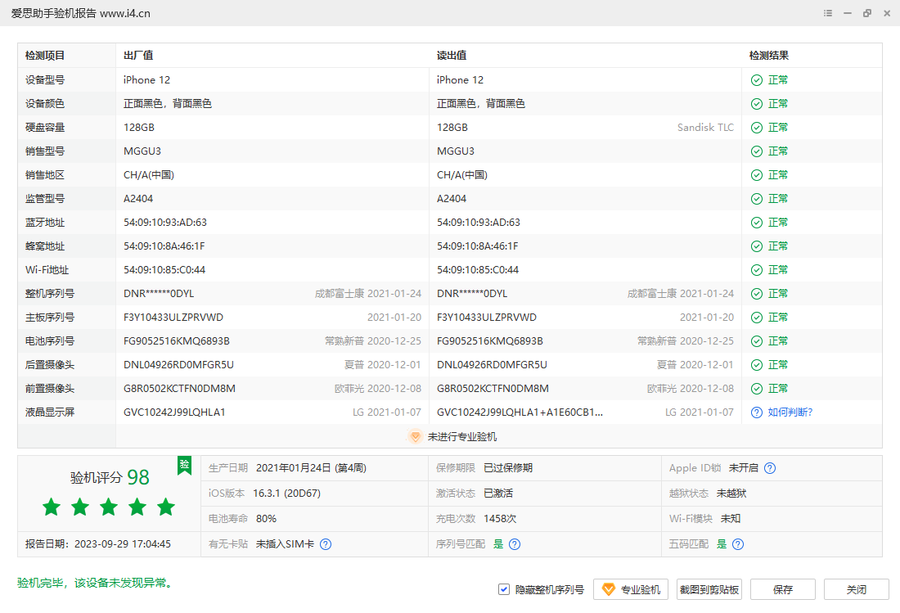Click the 未进行专业验机 notice text
Viewport: 900px width, 613px height.
462,437
